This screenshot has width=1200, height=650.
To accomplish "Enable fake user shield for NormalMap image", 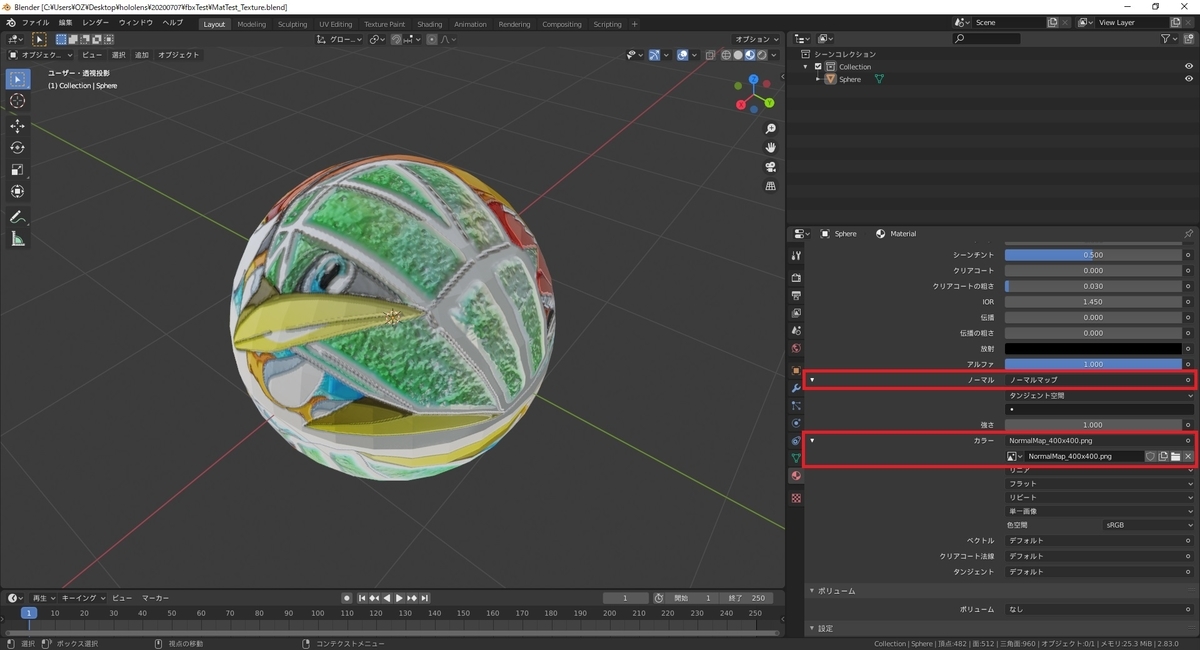I will tap(1150, 456).
